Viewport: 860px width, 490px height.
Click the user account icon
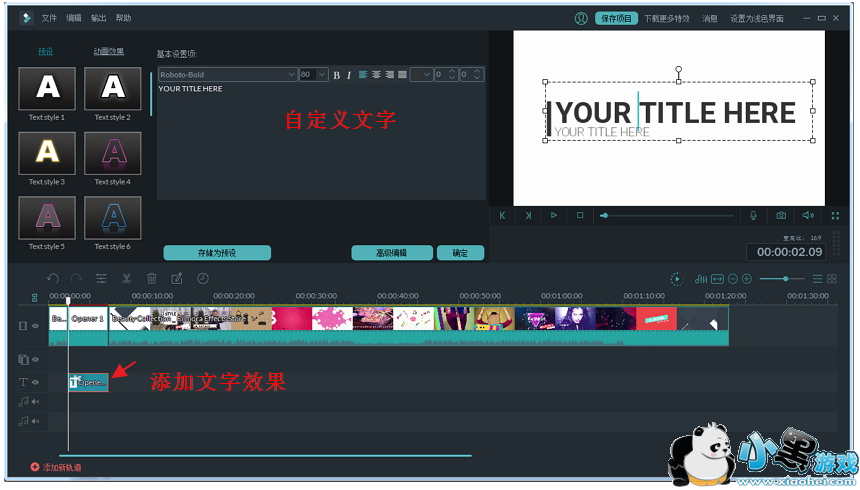click(581, 18)
